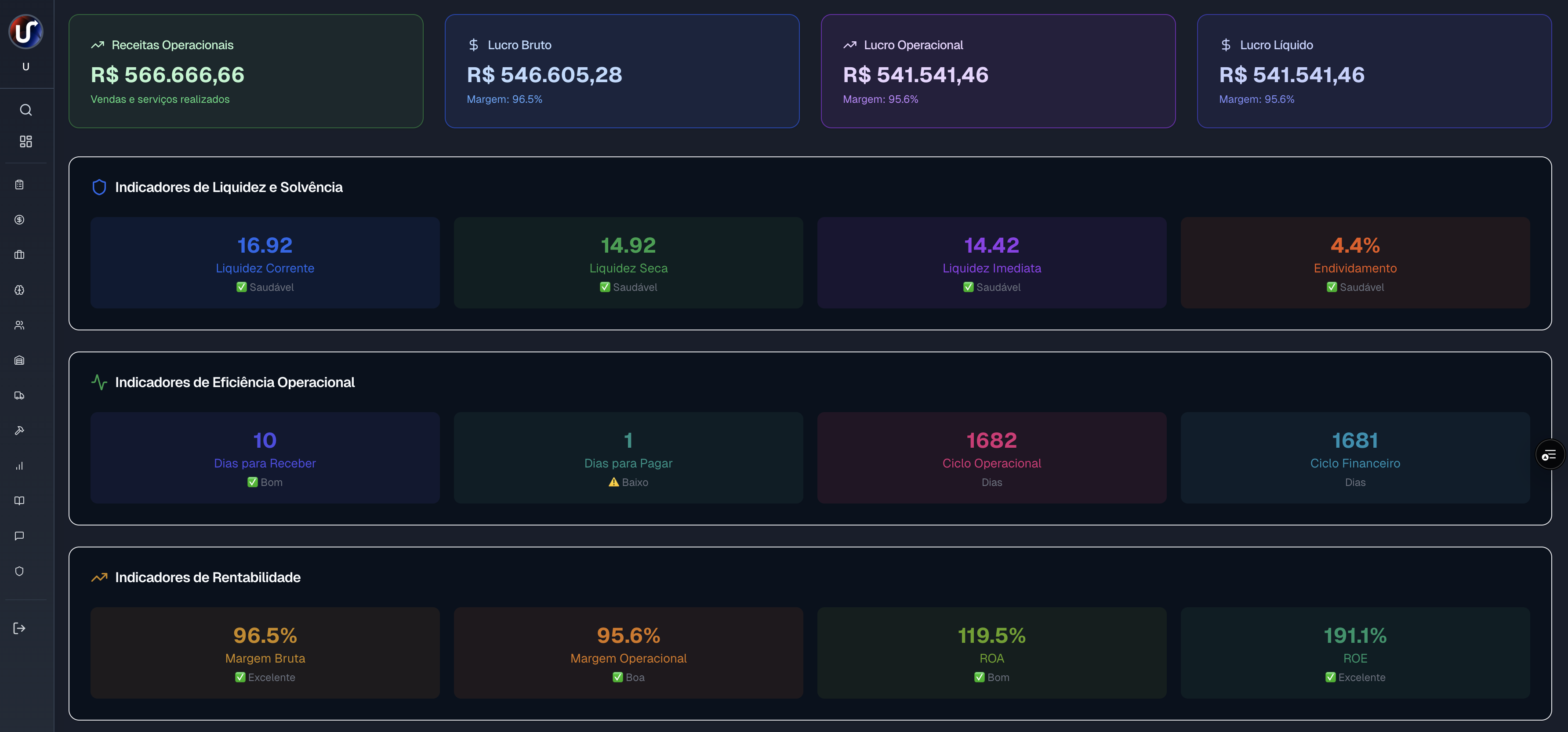1568x732 pixels.
Task: Click the Receitas Operacionais card
Action: tap(246, 71)
